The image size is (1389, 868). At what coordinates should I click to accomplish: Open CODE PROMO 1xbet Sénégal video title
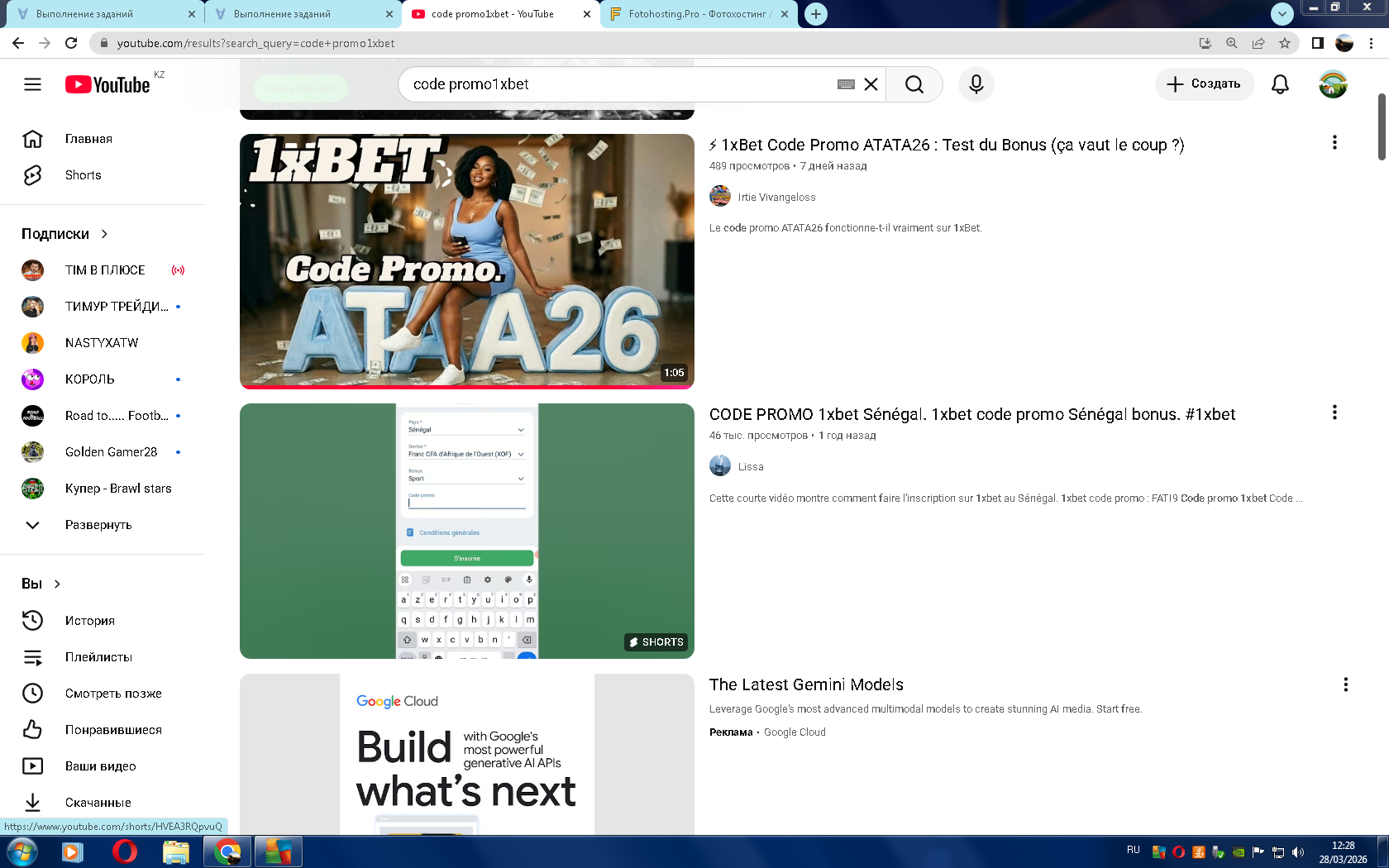click(x=972, y=414)
